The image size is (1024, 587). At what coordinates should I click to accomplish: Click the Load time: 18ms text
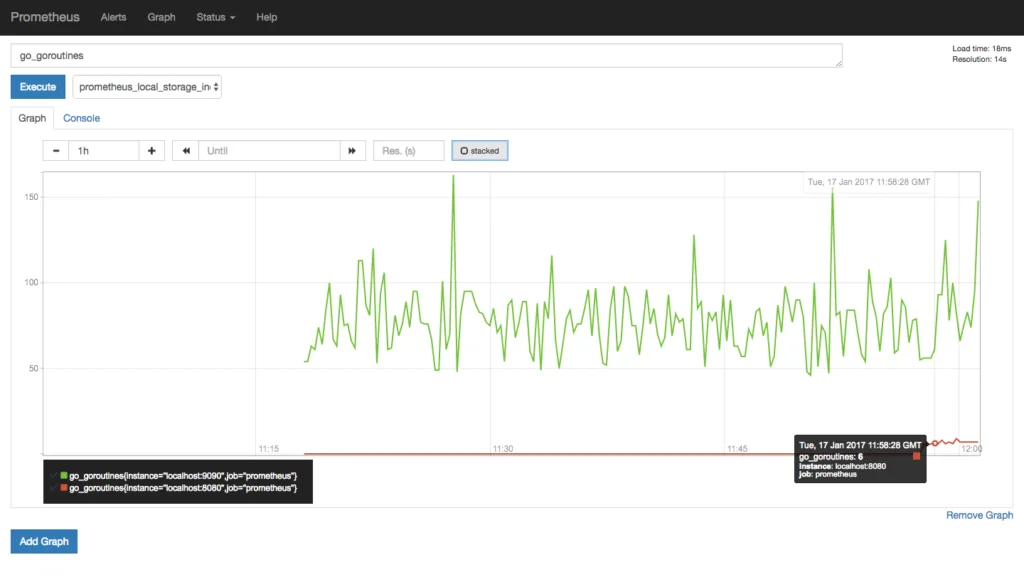tap(982, 48)
